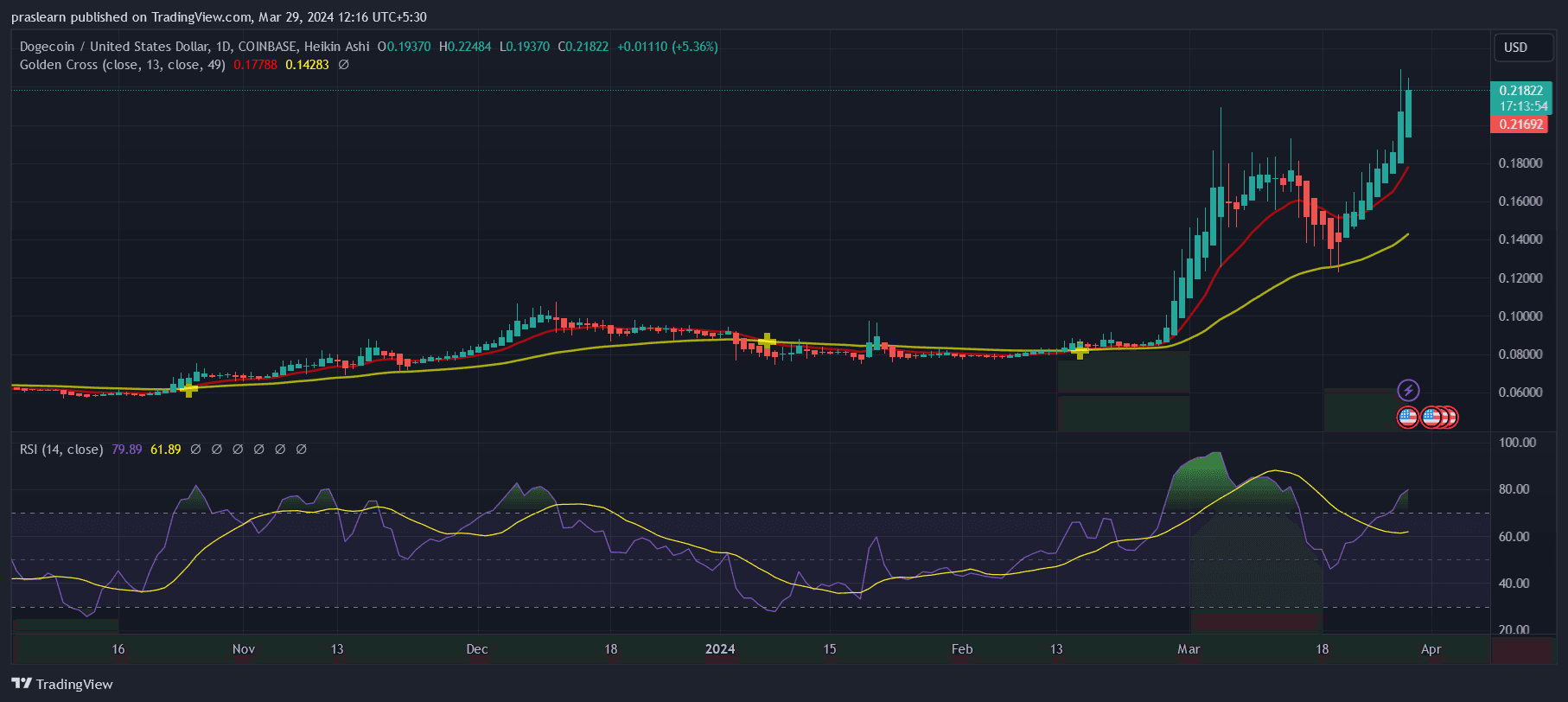Click the first empty-value symbol in RSI legend

coord(195,450)
